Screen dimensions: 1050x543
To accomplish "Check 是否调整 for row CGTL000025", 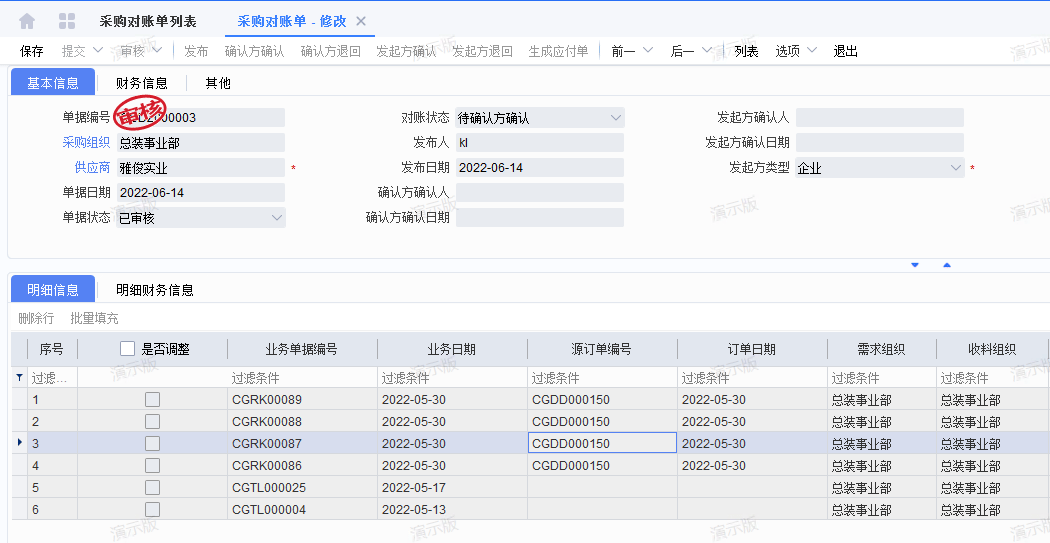I will click(153, 487).
